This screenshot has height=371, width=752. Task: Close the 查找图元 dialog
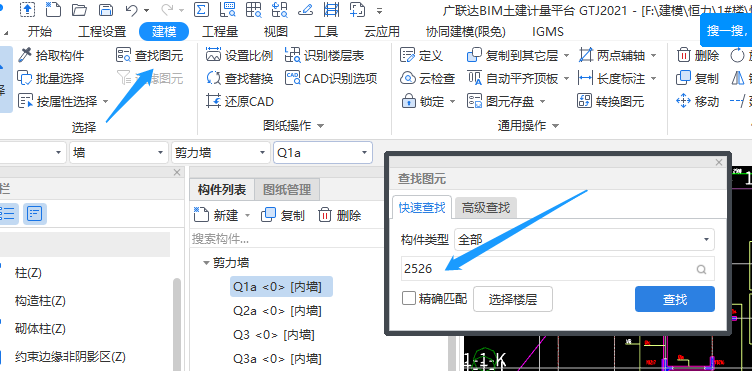(718, 162)
